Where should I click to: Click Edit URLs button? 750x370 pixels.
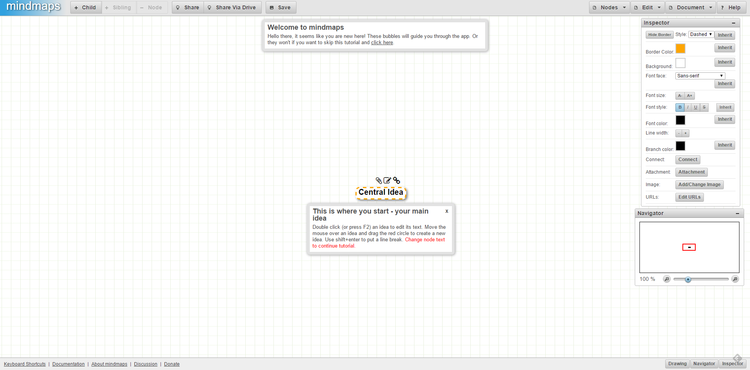click(689, 197)
